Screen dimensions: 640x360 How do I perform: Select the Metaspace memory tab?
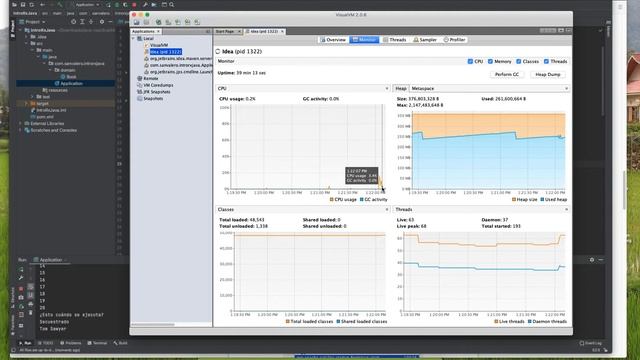[x=422, y=89]
